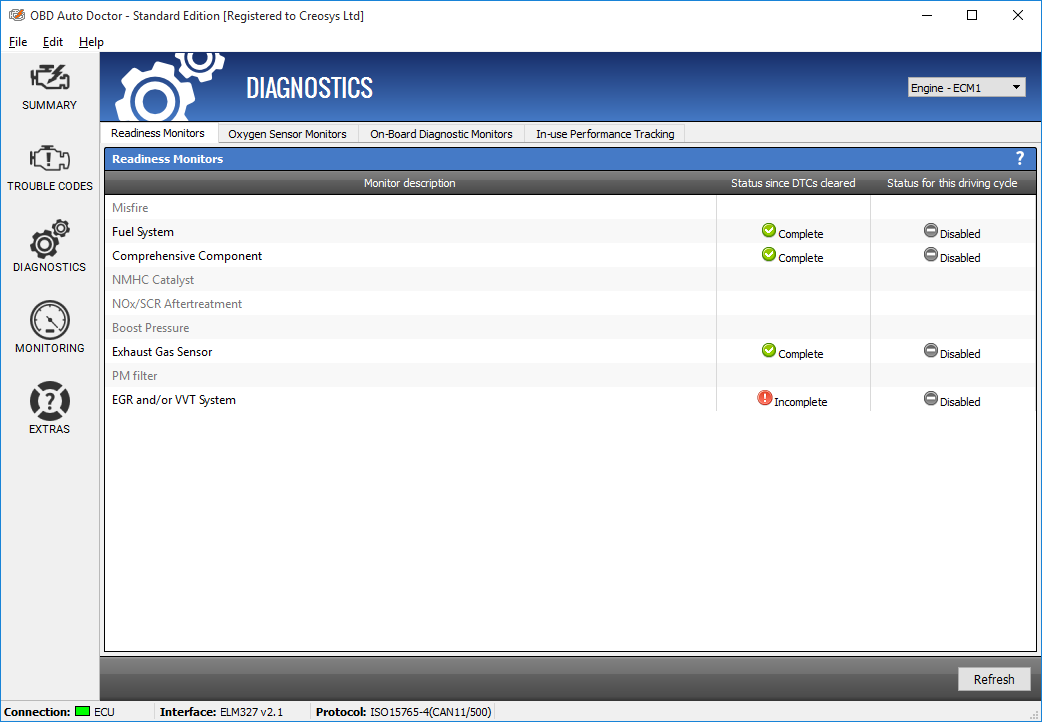The image size is (1042, 722).
Task: Click the ISO15765-4(CAN11/500) protocol text
Action: point(431,712)
